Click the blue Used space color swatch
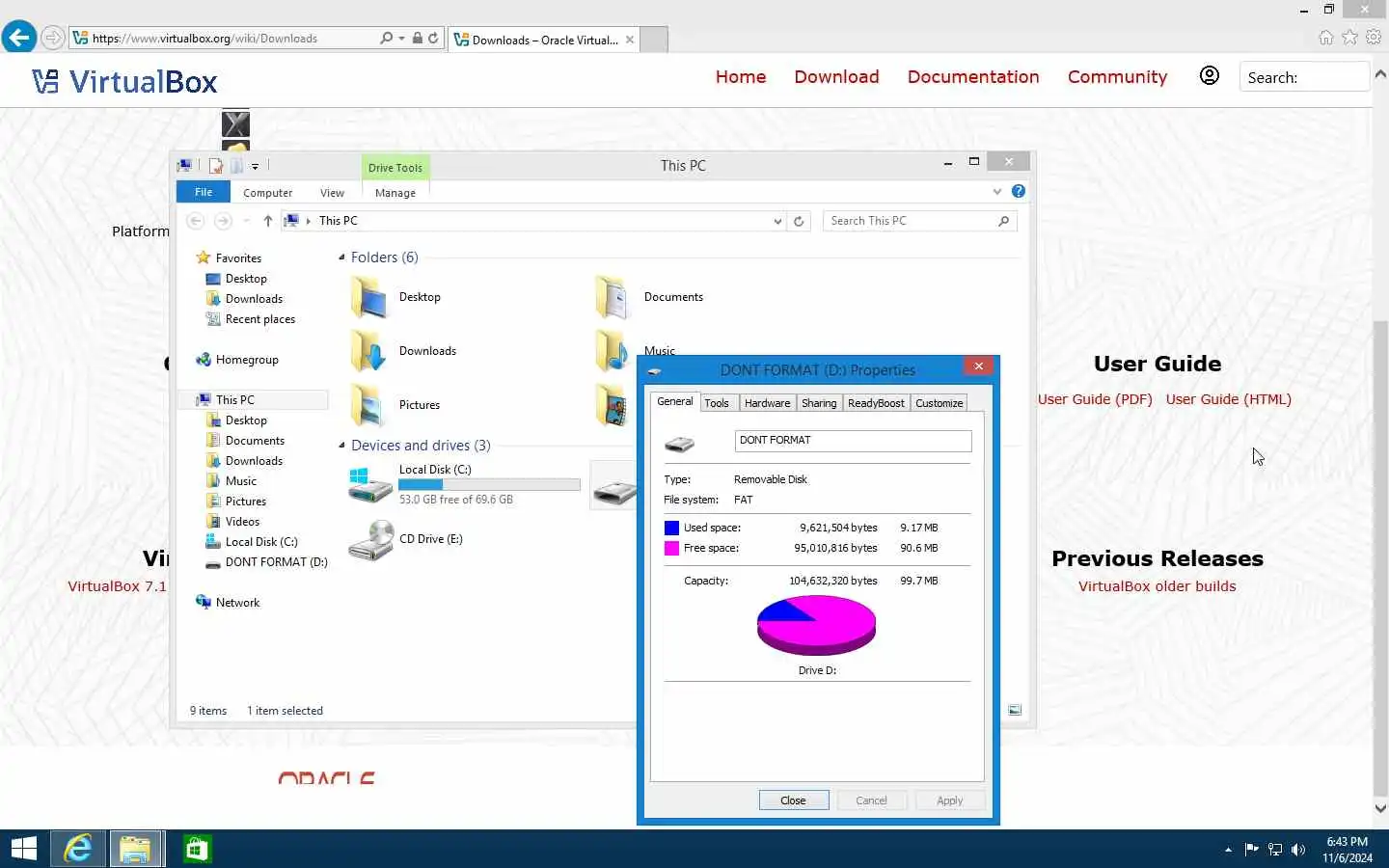The height and width of the screenshot is (868, 1389). tap(671, 528)
